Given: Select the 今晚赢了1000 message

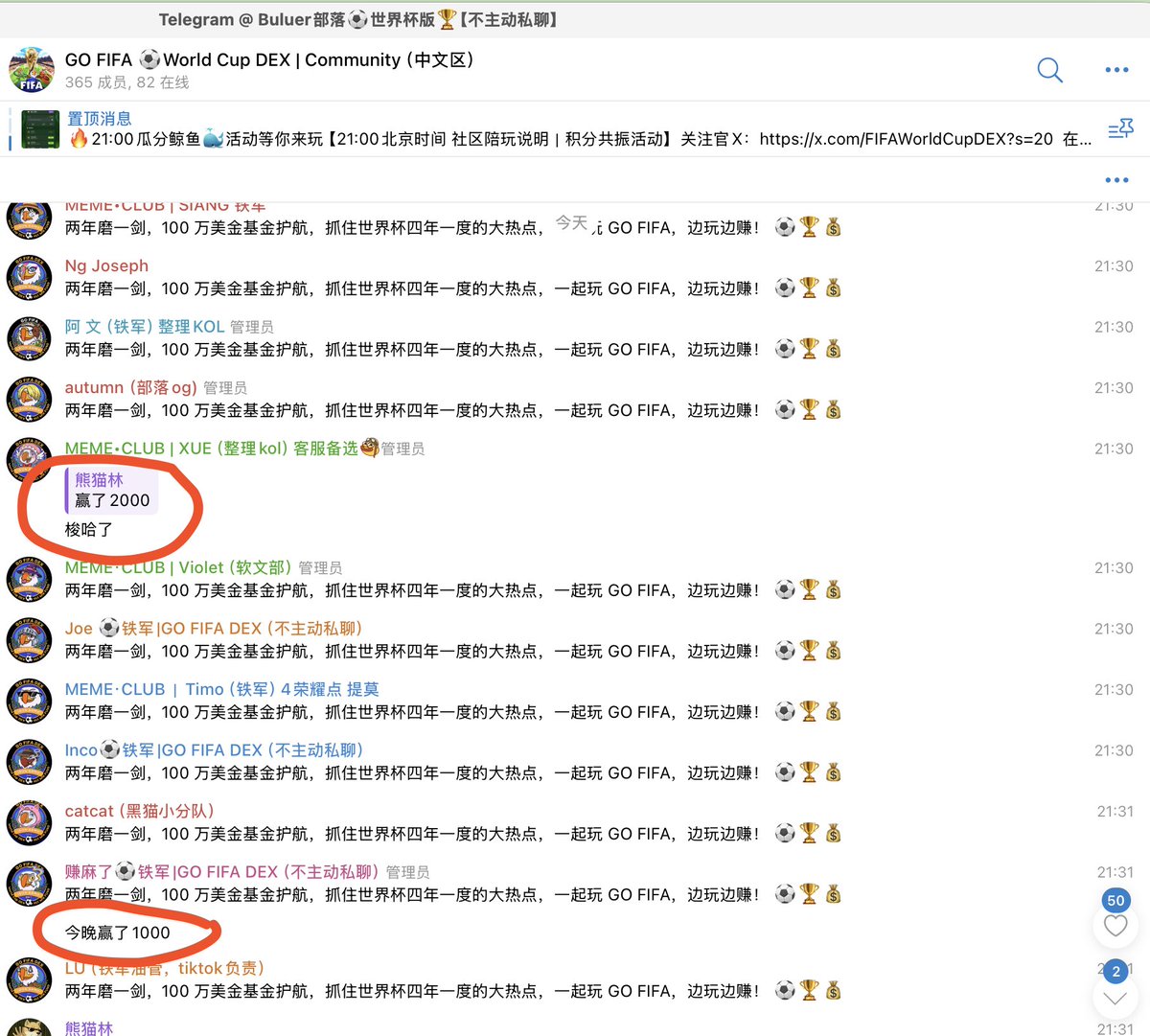Looking at the screenshot, I should click(x=117, y=932).
